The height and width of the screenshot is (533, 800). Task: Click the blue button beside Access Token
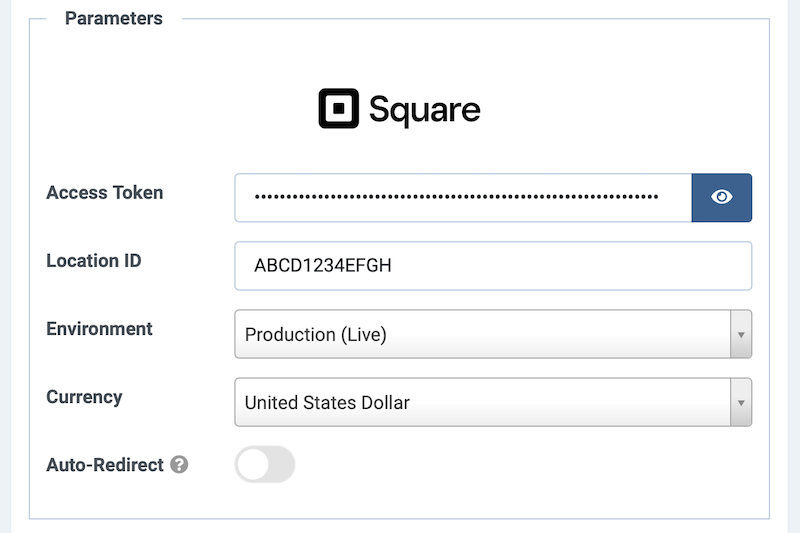click(x=722, y=197)
